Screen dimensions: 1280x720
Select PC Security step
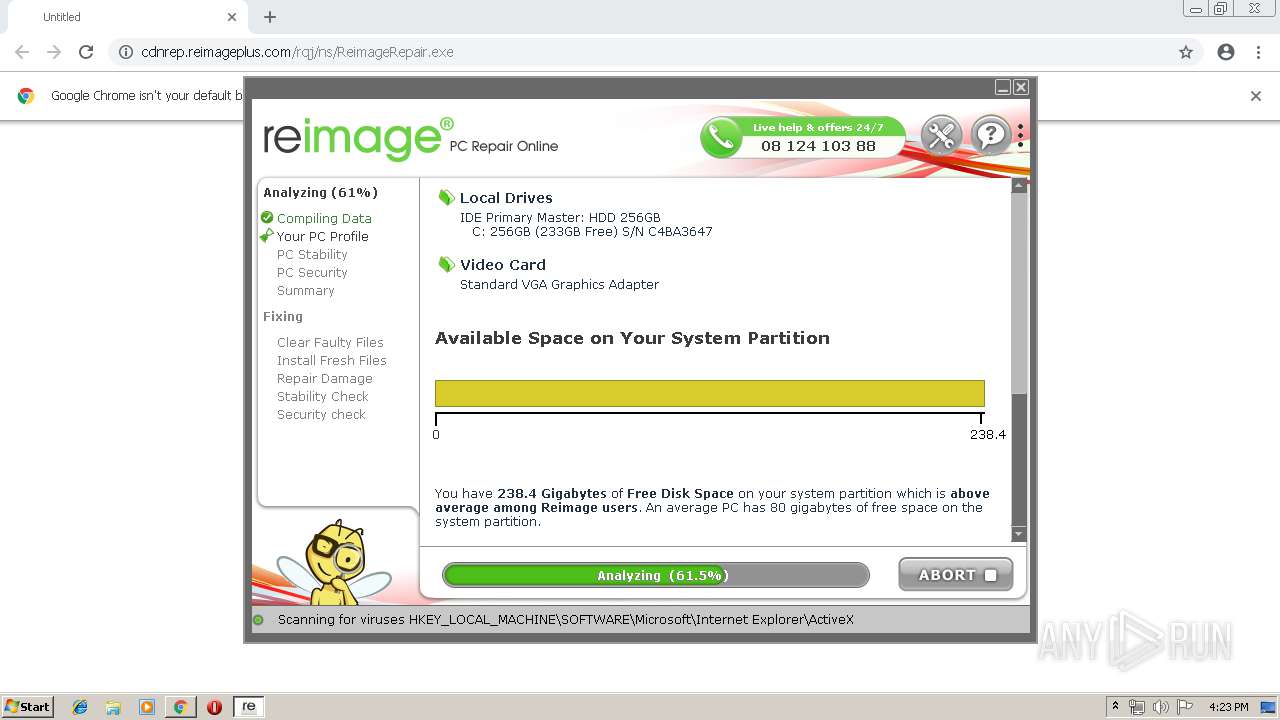312,272
